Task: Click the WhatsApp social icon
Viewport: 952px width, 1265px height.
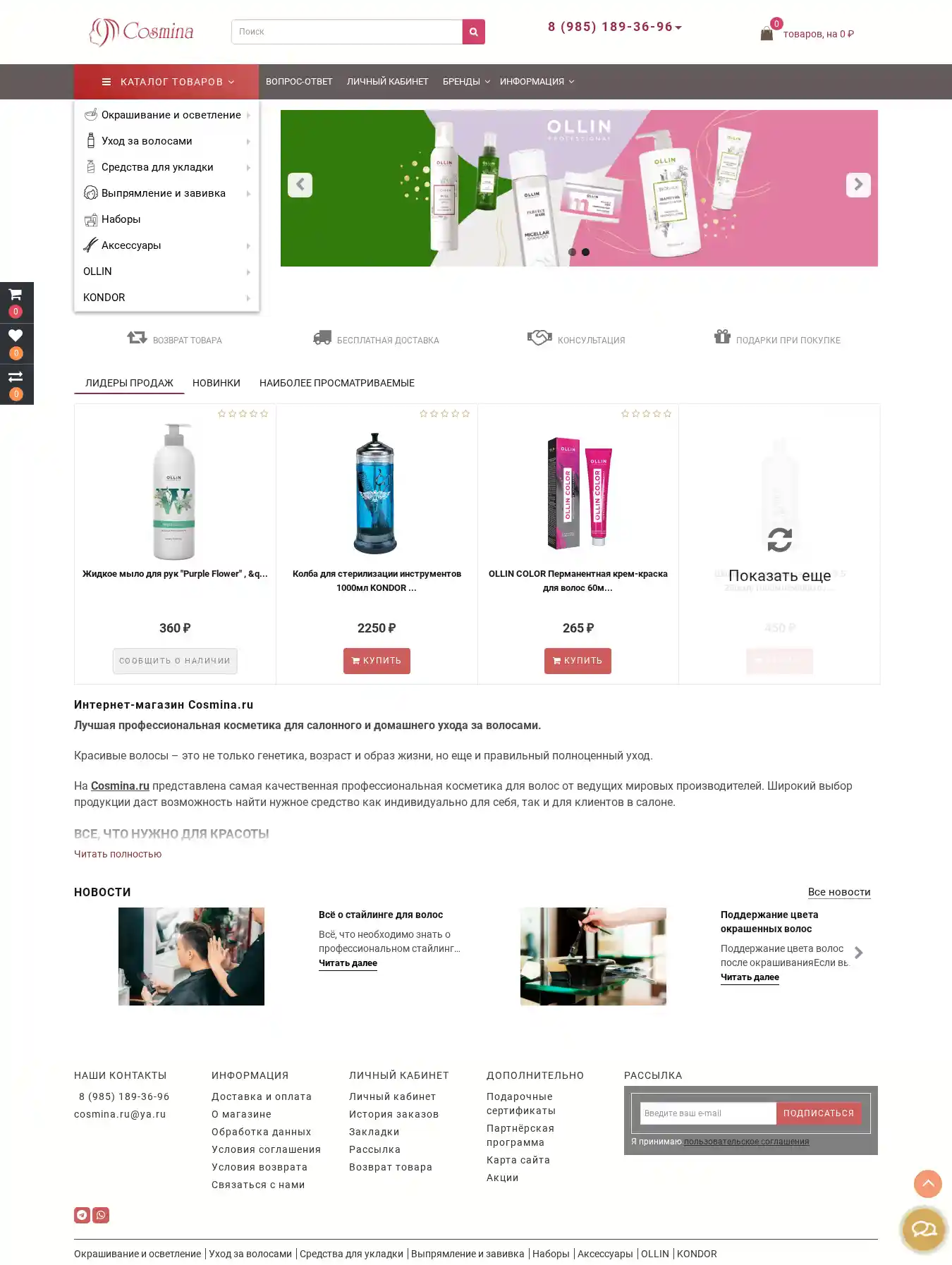Action: (x=101, y=1215)
